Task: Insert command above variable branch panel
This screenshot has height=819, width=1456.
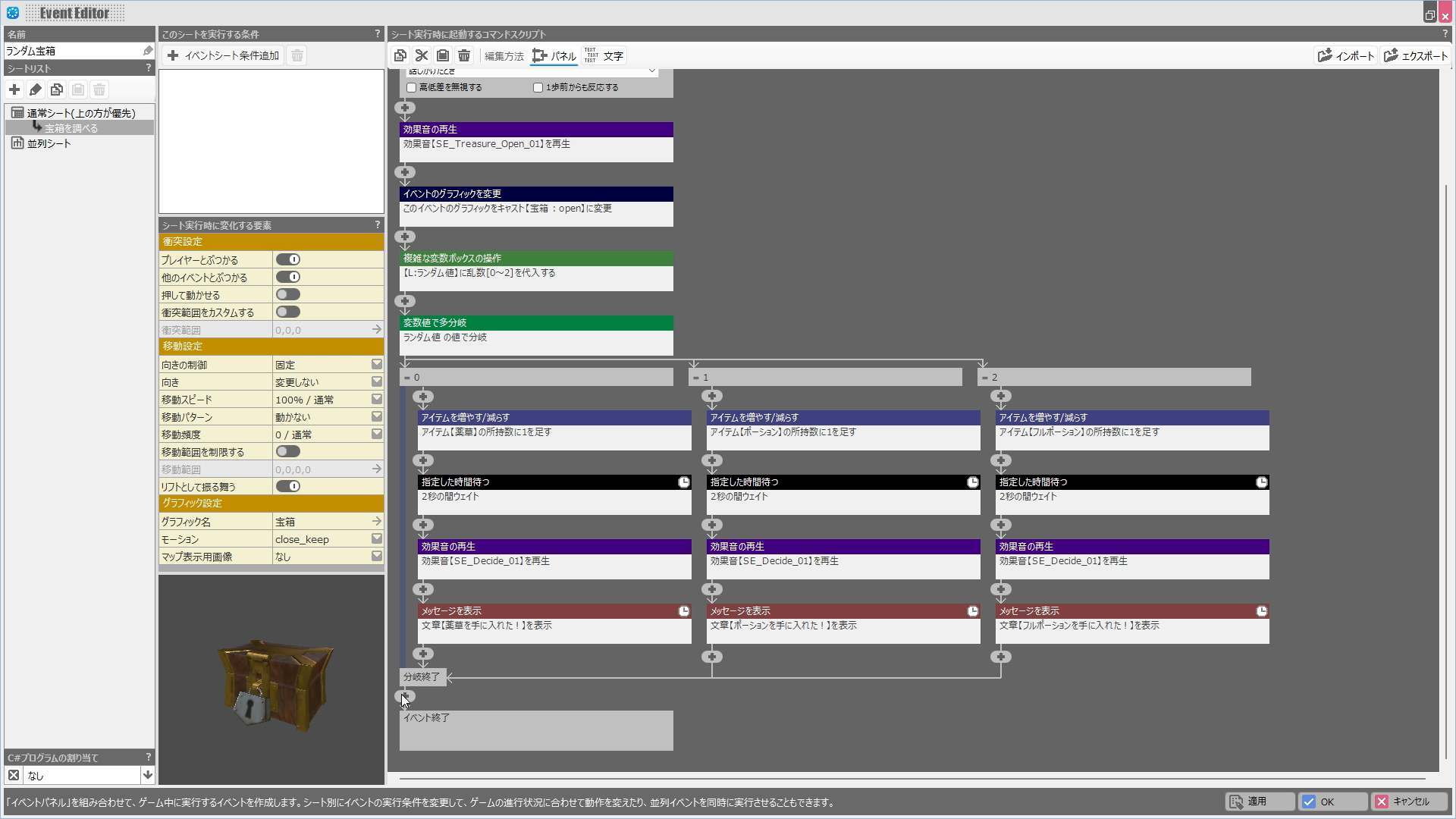Action: pos(405,301)
